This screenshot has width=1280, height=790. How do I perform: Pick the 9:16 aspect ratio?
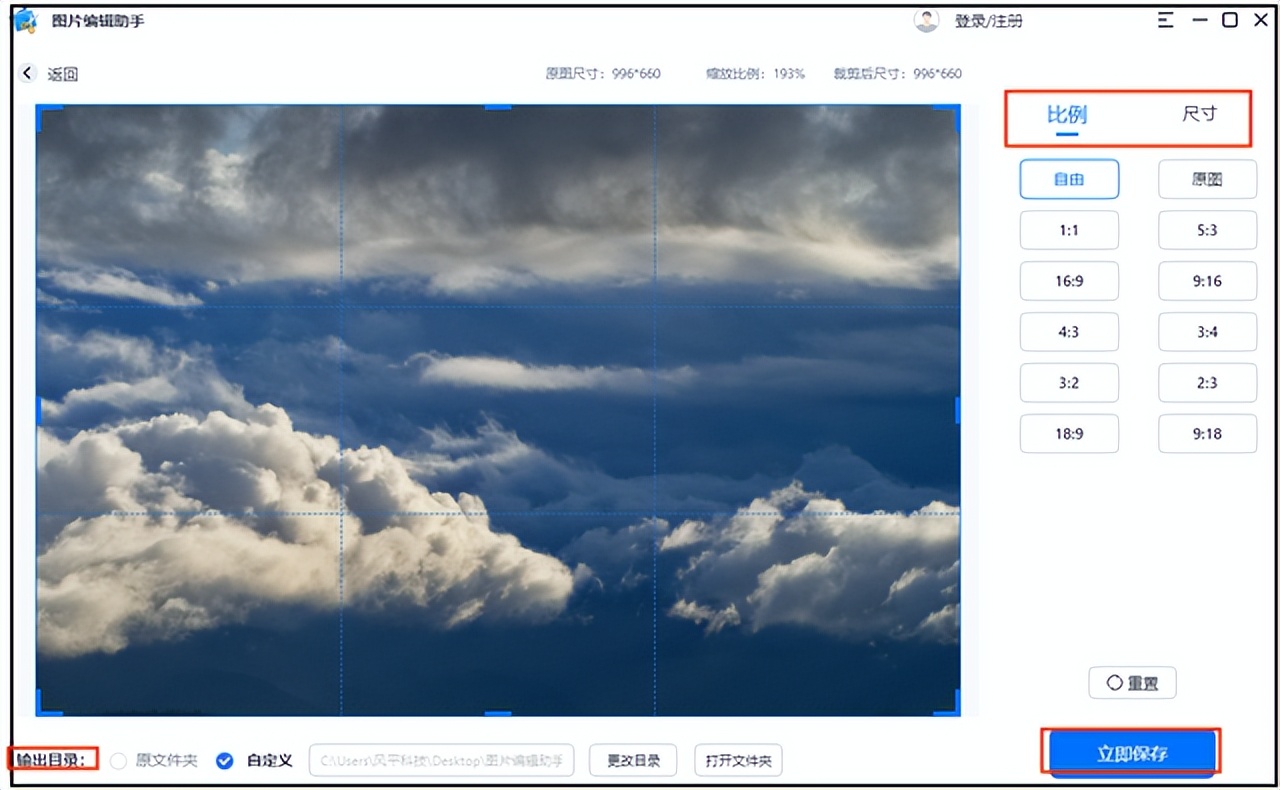click(x=1207, y=281)
